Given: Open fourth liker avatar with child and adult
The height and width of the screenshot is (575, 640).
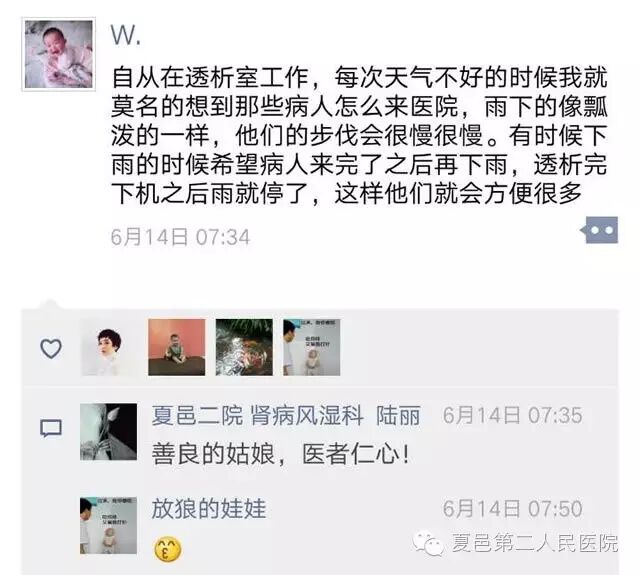Looking at the screenshot, I should [312, 347].
